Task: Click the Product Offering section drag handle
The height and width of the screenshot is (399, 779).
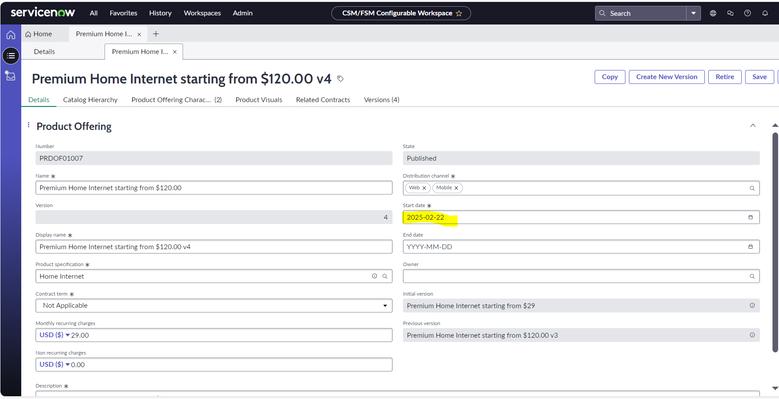Action: [28, 125]
